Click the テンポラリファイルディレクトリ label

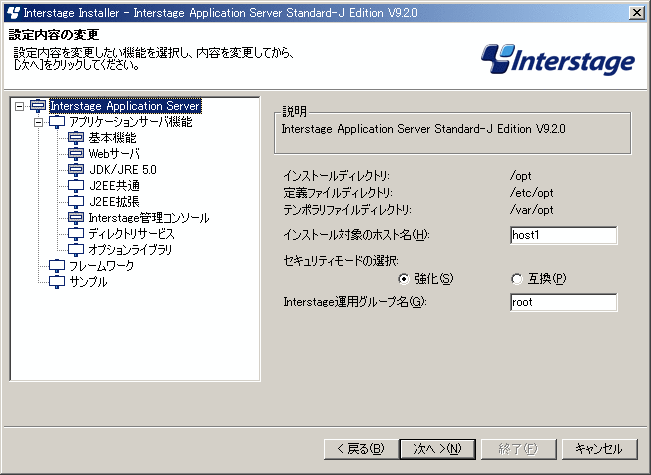[348, 210]
